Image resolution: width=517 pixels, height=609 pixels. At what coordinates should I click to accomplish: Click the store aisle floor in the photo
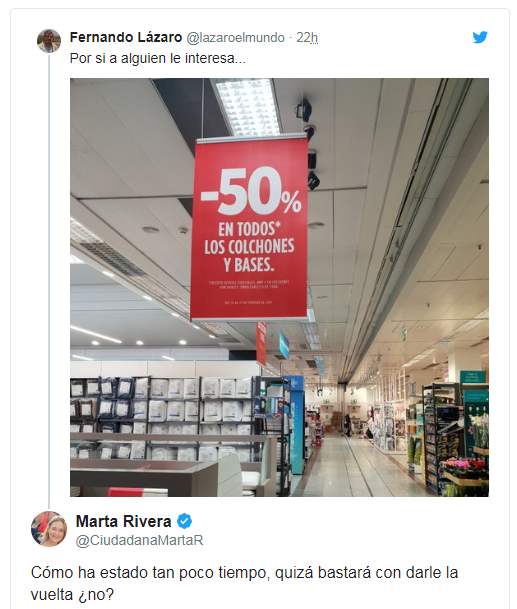[361, 466]
